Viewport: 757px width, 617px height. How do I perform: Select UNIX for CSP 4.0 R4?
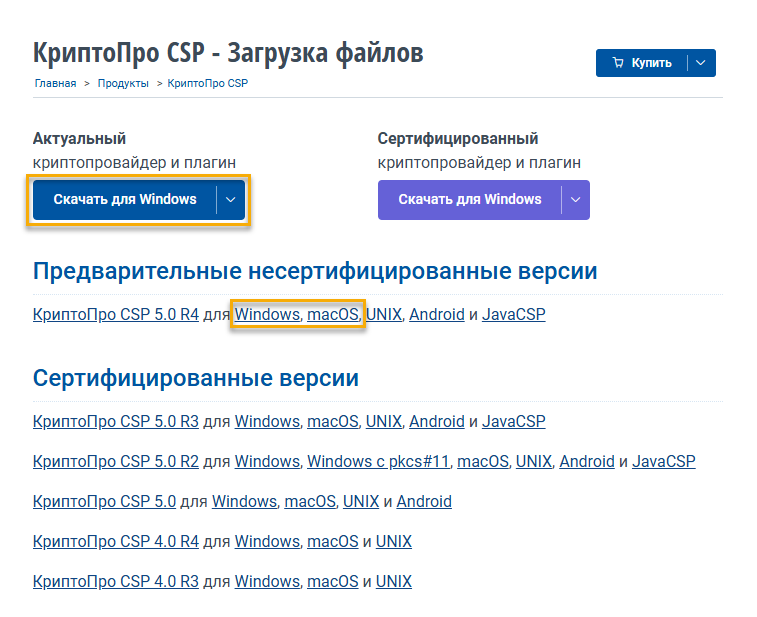[x=394, y=541]
